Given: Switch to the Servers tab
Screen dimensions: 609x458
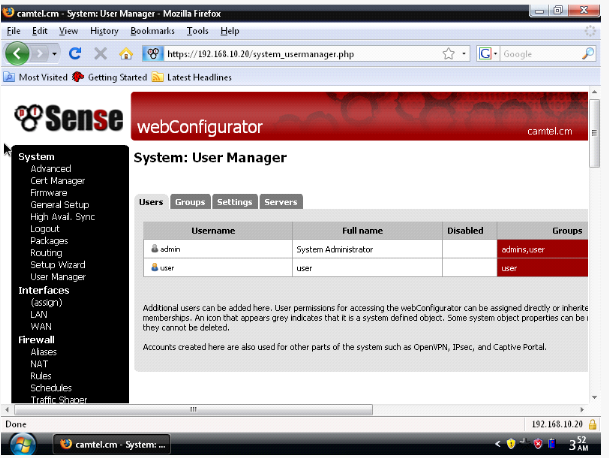Looking at the screenshot, I should 281,202.
